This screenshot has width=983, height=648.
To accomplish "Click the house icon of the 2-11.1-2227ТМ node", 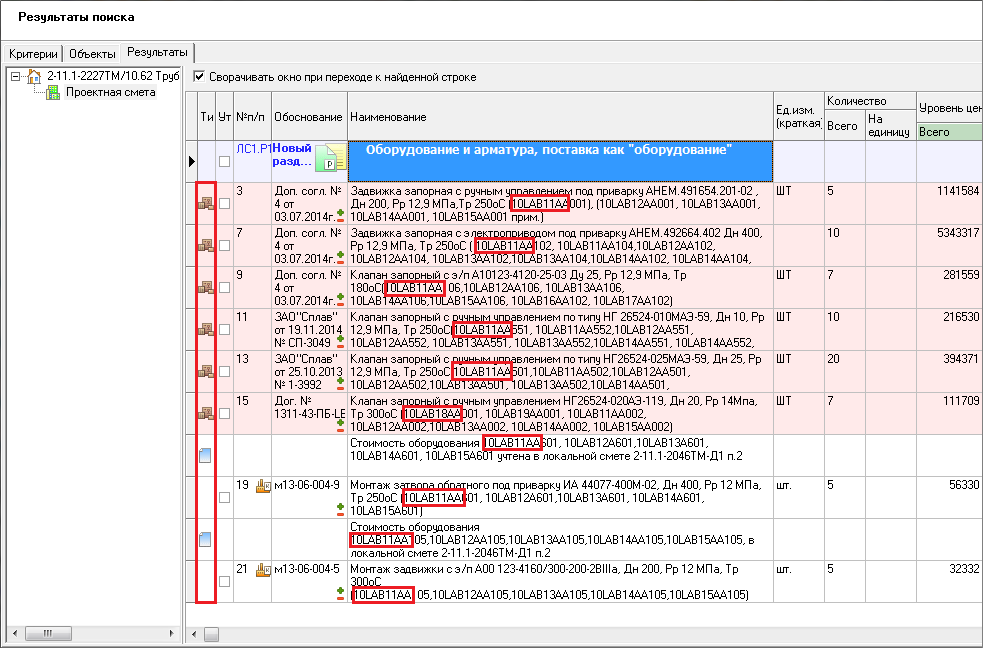I will pyautogui.click(x=34, y=76).
